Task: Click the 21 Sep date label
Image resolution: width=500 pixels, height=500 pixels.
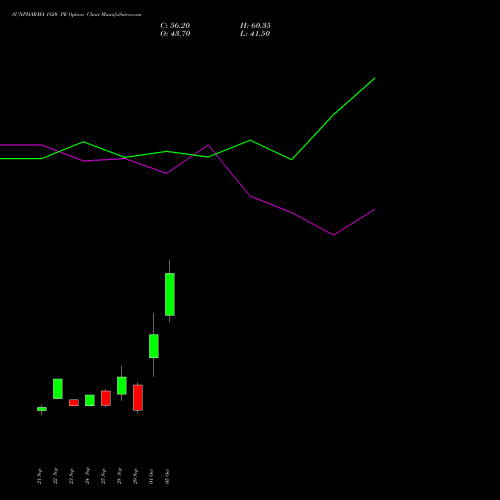Action: [39, 476]
